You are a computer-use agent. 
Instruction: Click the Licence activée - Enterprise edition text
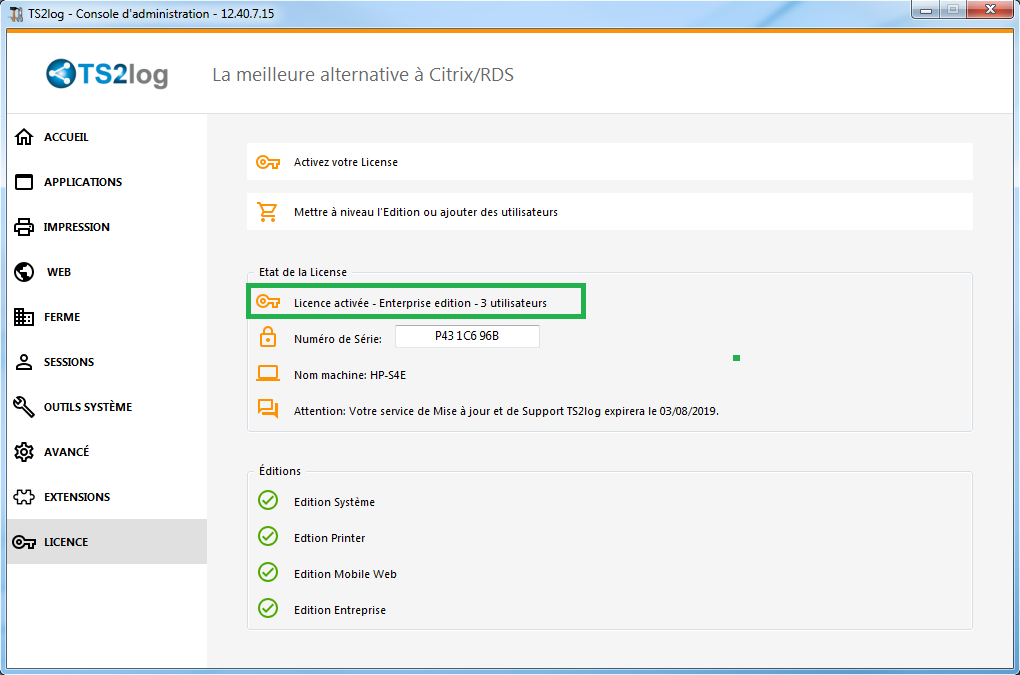point(420,303)
